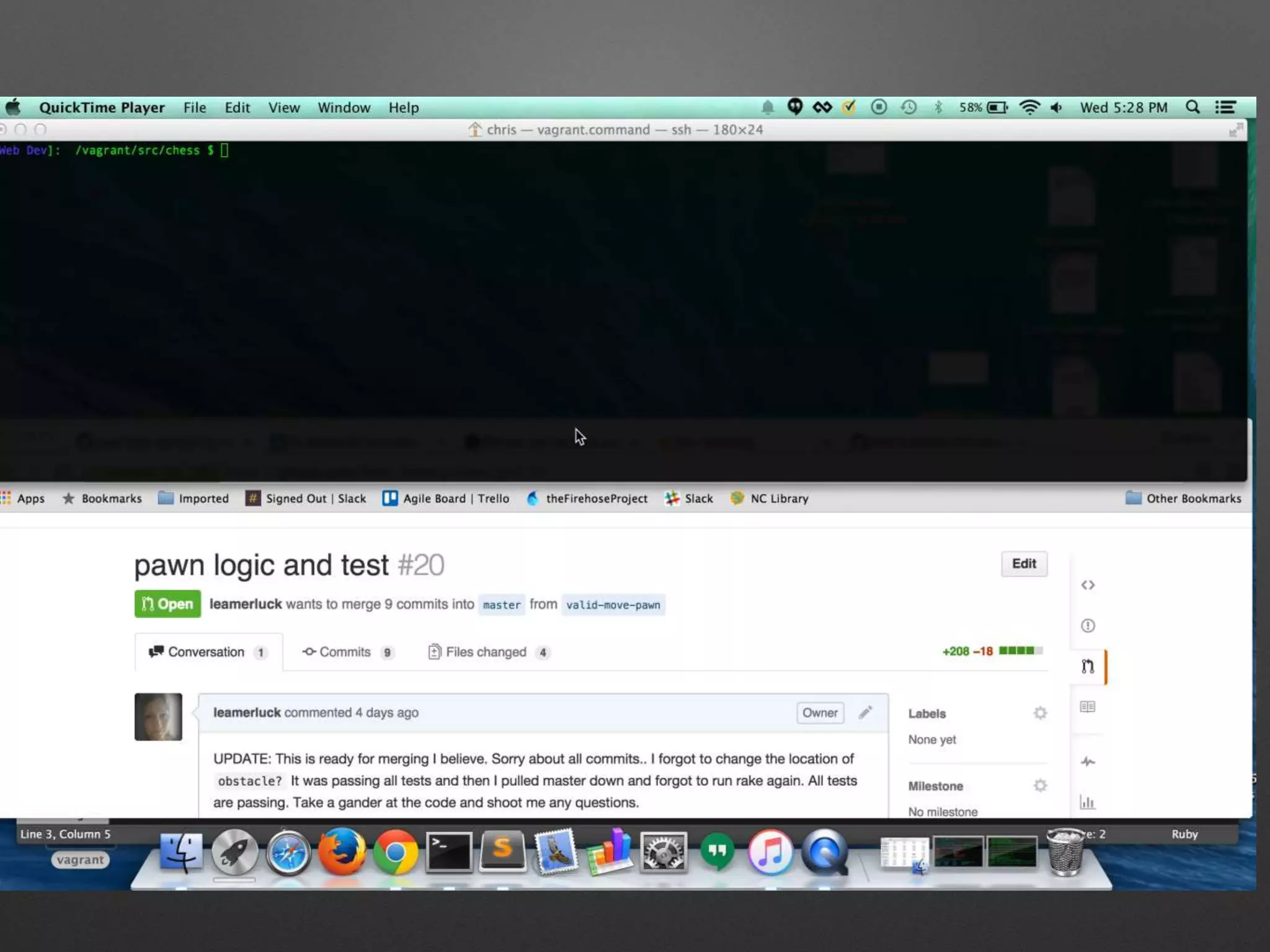Open the leamerluck username link in the comment header
The image size is (1270, 952).
pyautogui.click(x=247, y=713)
